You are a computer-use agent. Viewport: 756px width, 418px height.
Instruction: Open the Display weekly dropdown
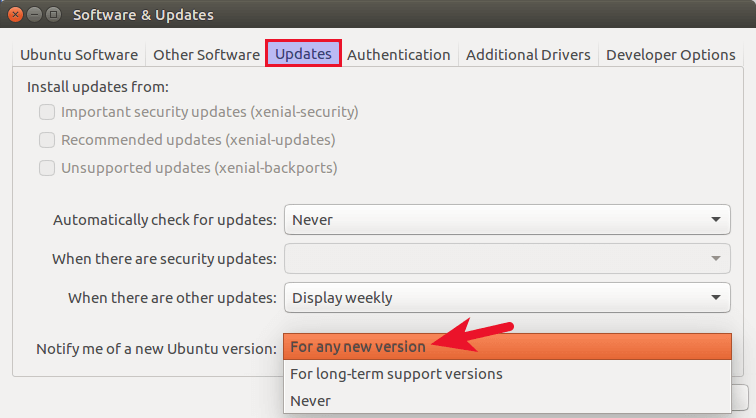click(507, 297)
